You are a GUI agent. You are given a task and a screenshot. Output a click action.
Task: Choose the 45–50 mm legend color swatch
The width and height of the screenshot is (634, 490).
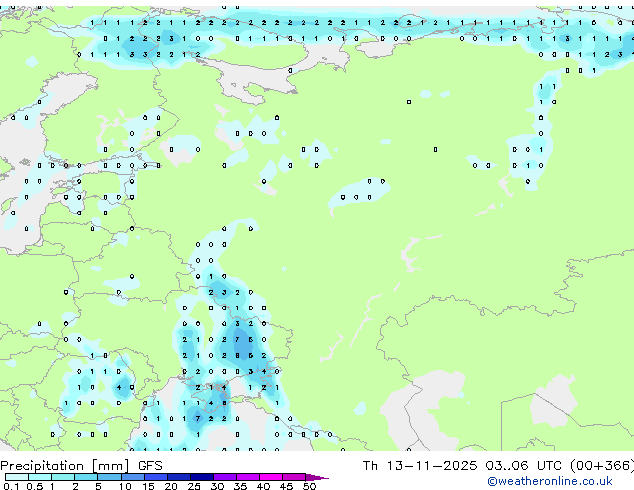[x=294, y=477]
